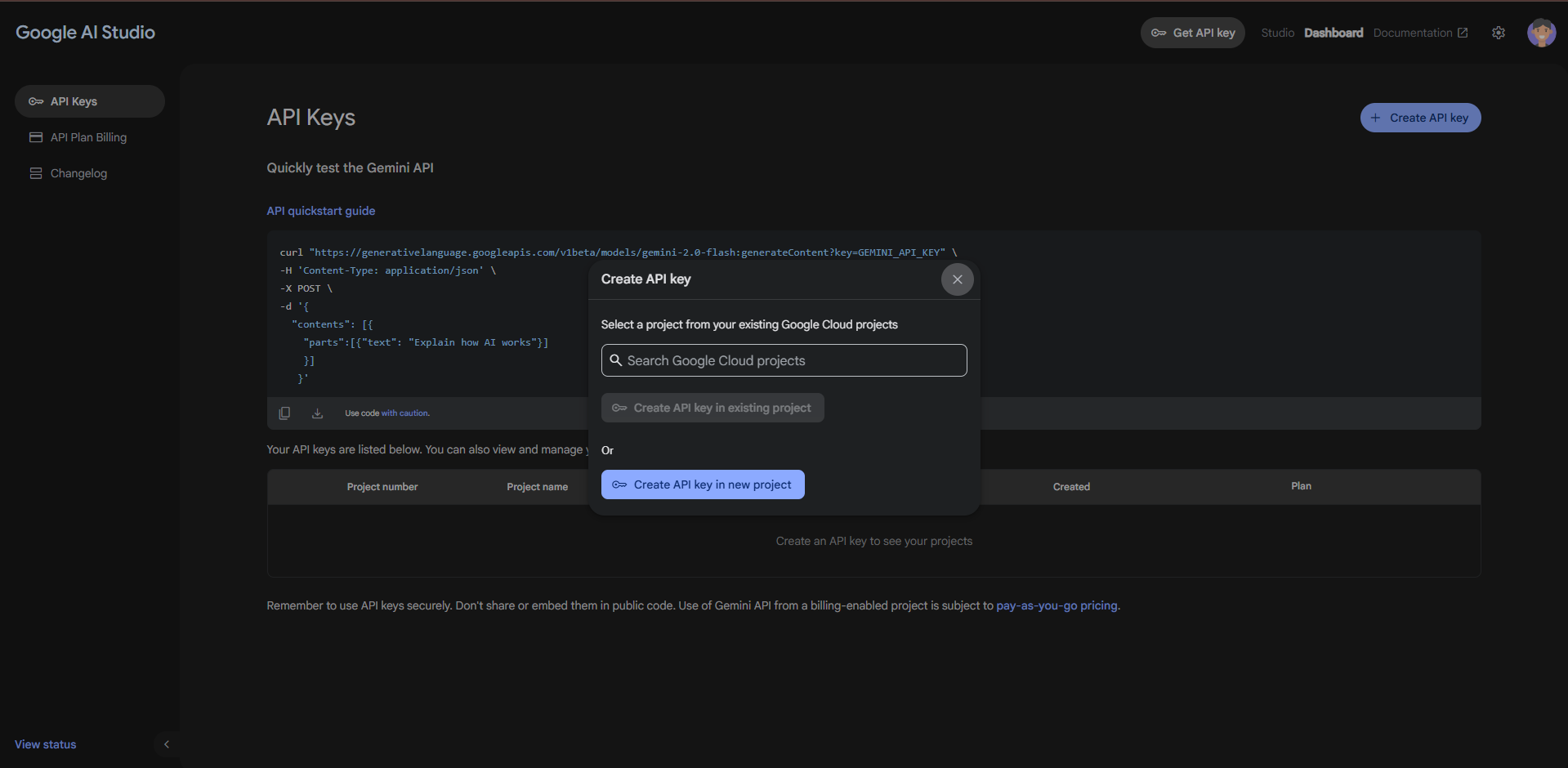
Task: Click Get API key button
Action: 1192,33
